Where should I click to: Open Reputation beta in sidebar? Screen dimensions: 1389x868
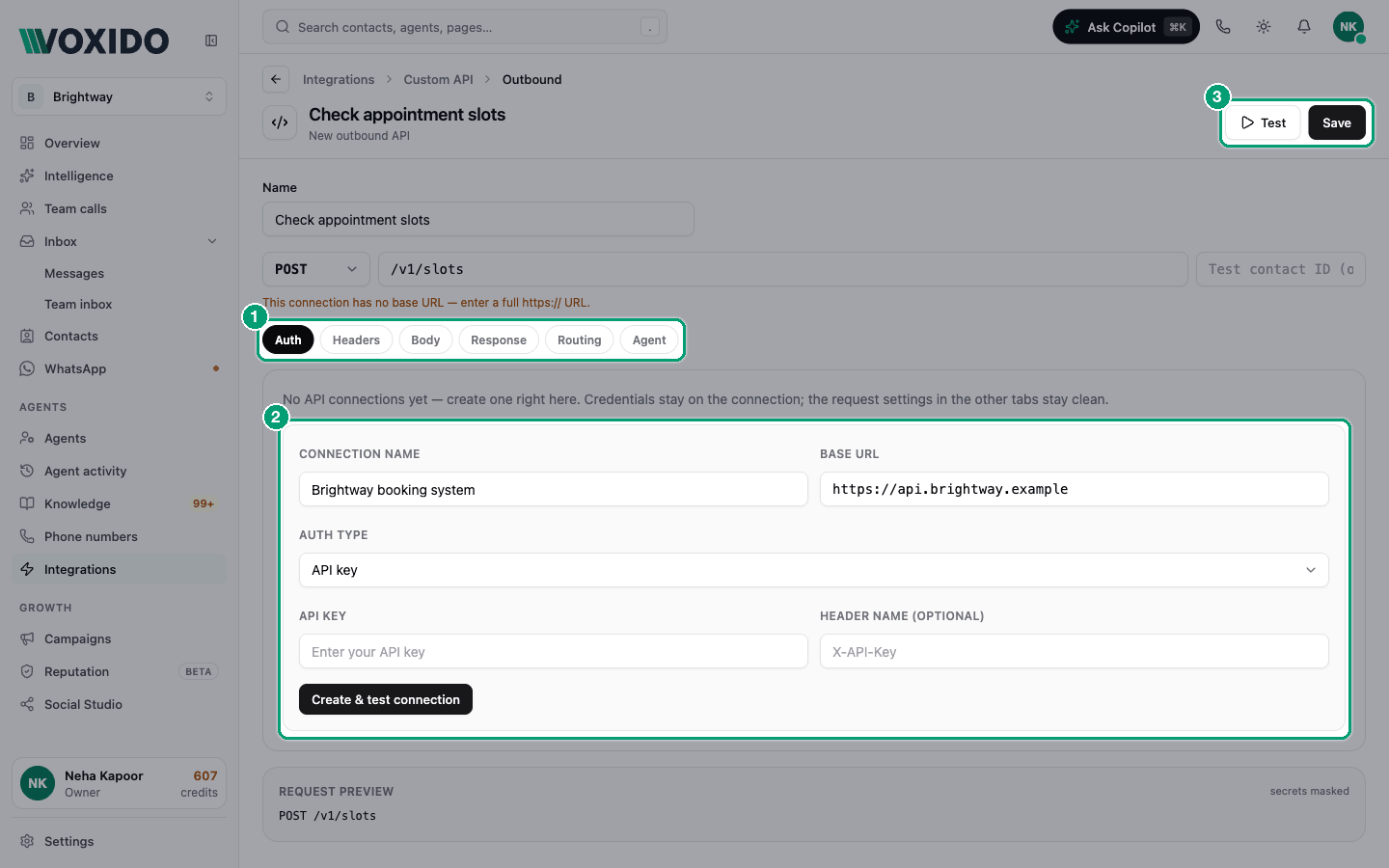point(119,671)
